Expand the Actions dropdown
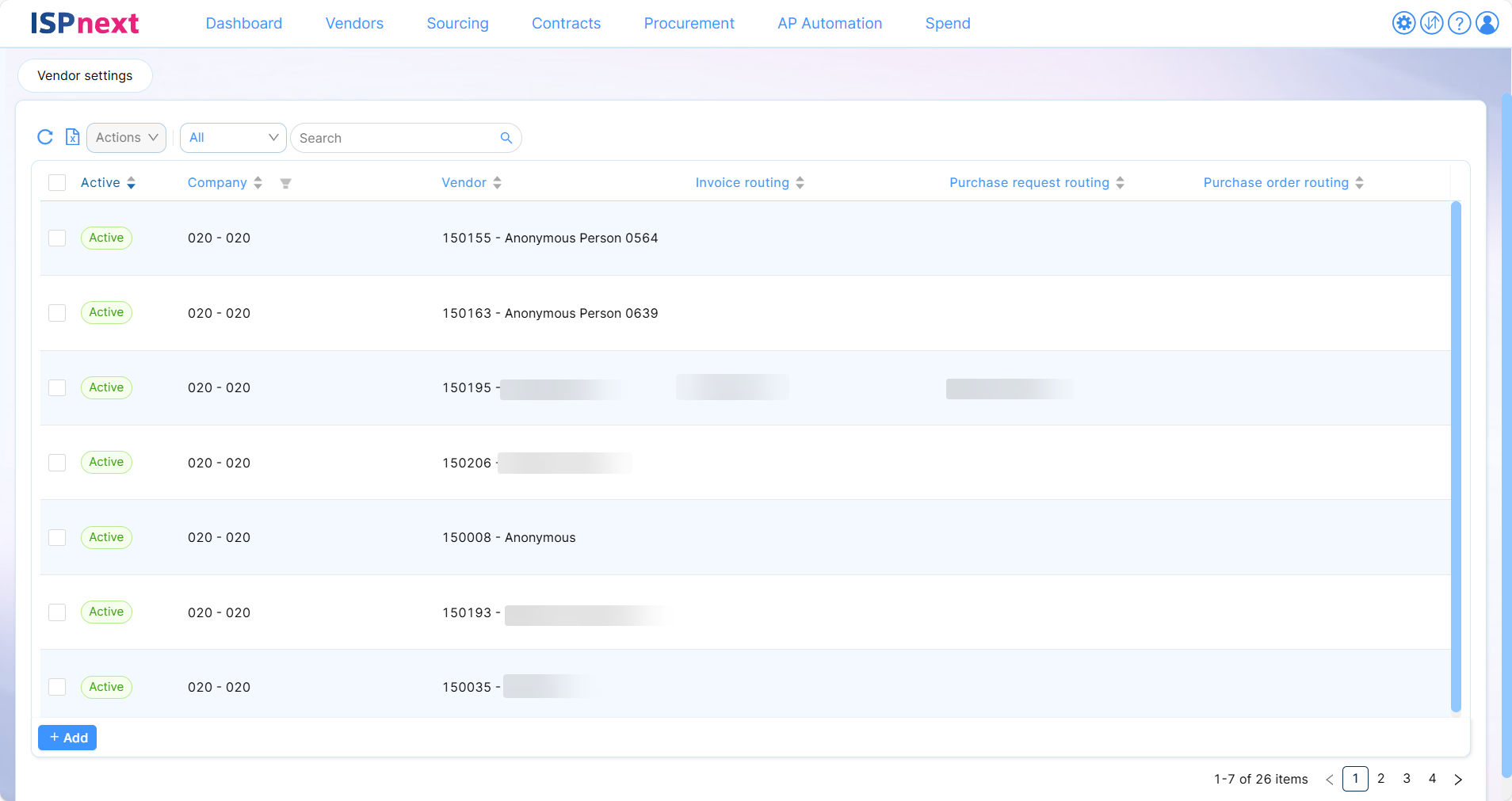 coord(126,137)
